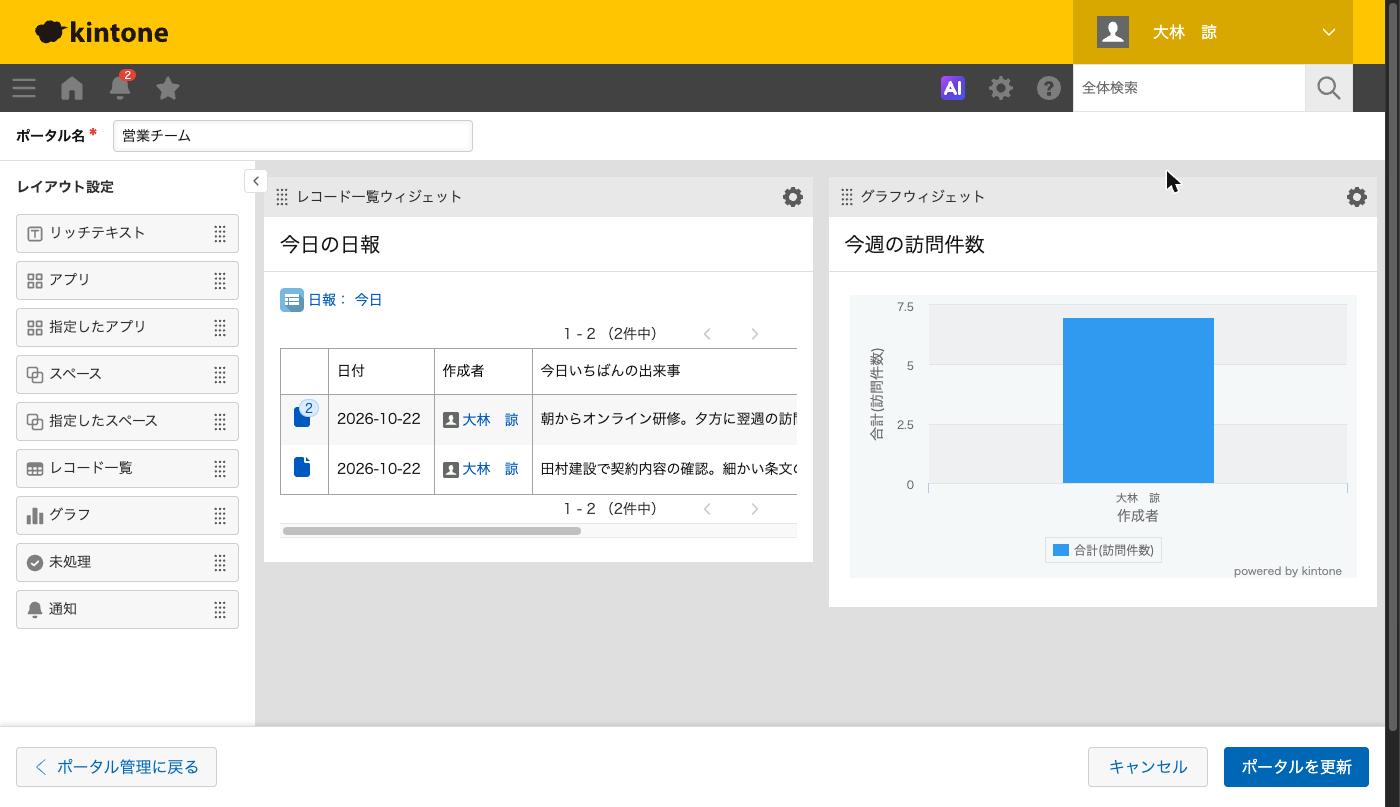Grab the リッチテキスト item drag grip dots
1400x807 pixels.
(220, 233)
